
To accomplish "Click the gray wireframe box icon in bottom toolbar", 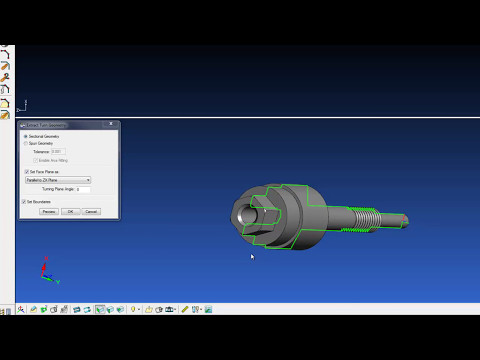I will pos(54,309).
